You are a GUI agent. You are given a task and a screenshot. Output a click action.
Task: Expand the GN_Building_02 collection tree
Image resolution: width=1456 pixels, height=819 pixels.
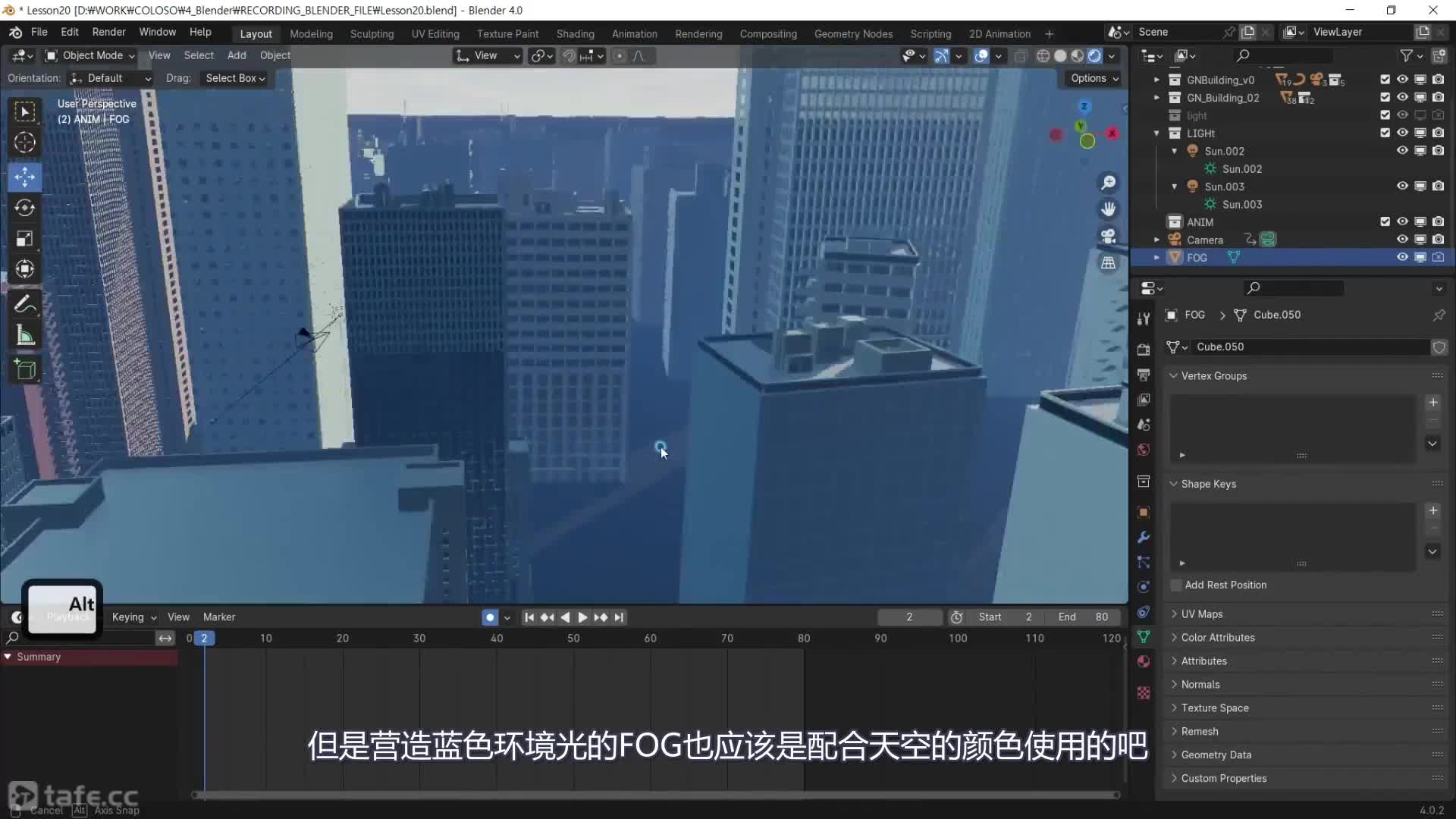1156,98
